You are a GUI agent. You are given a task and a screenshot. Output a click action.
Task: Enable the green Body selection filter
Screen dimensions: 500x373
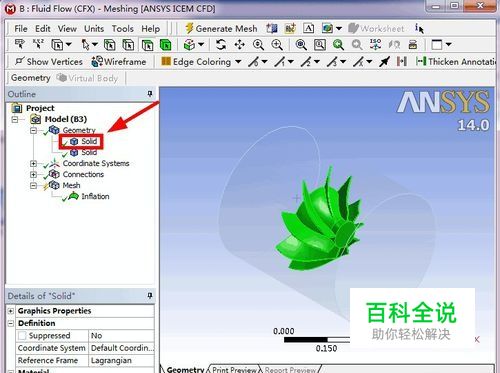[x=166, y=45]
